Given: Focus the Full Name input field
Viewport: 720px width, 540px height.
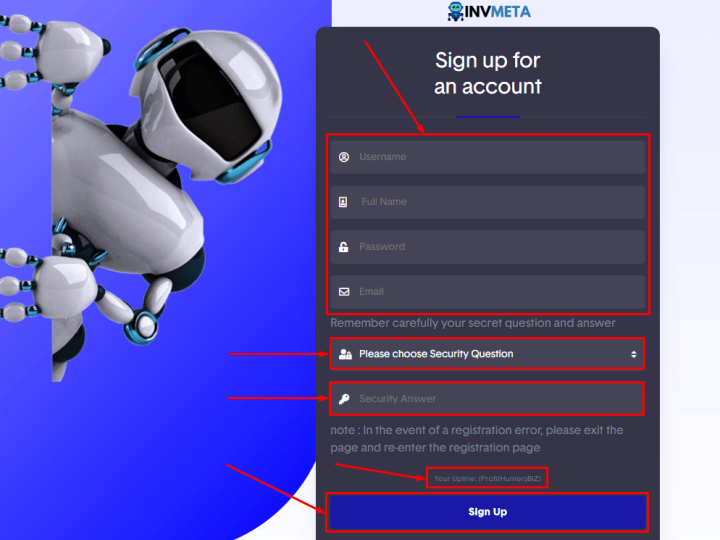Looking at the screenshot, I should click(488, 202).
